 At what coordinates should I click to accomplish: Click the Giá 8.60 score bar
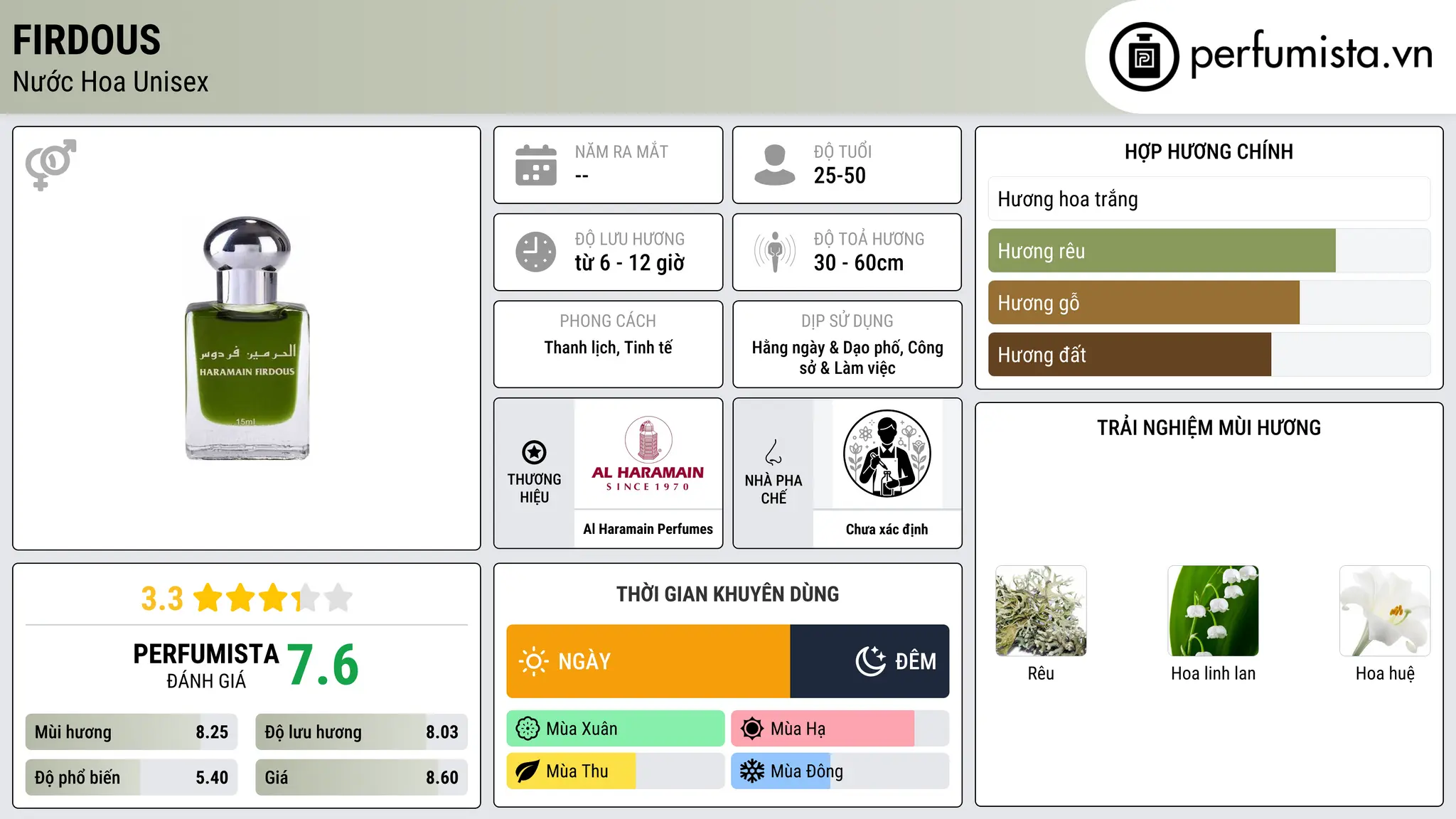point(361,778)
